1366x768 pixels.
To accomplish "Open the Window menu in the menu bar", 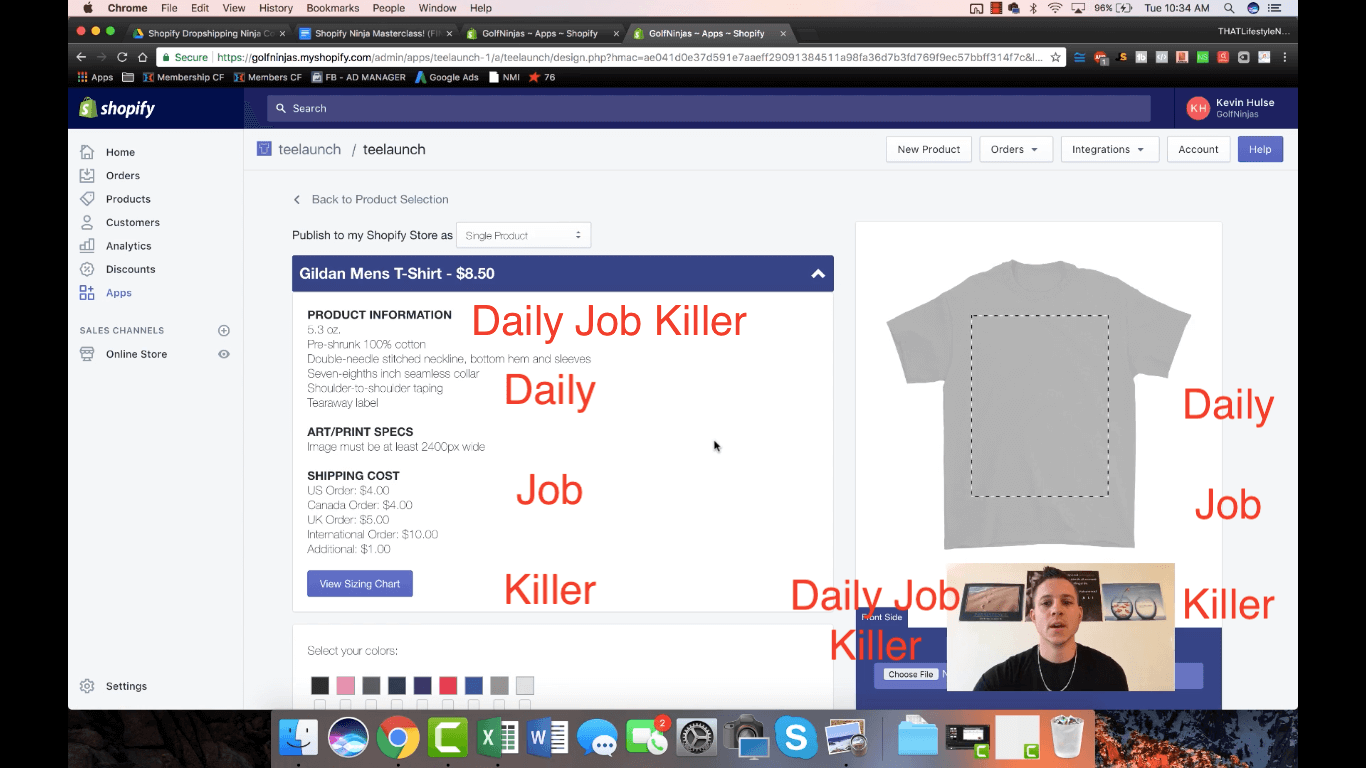I will point(437,8).
